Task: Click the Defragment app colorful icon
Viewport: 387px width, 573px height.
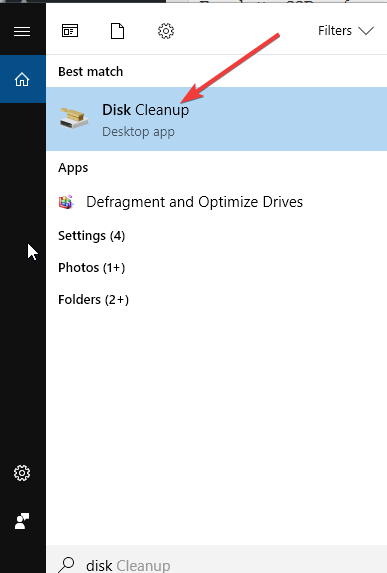Action: (x=66, y=202)
